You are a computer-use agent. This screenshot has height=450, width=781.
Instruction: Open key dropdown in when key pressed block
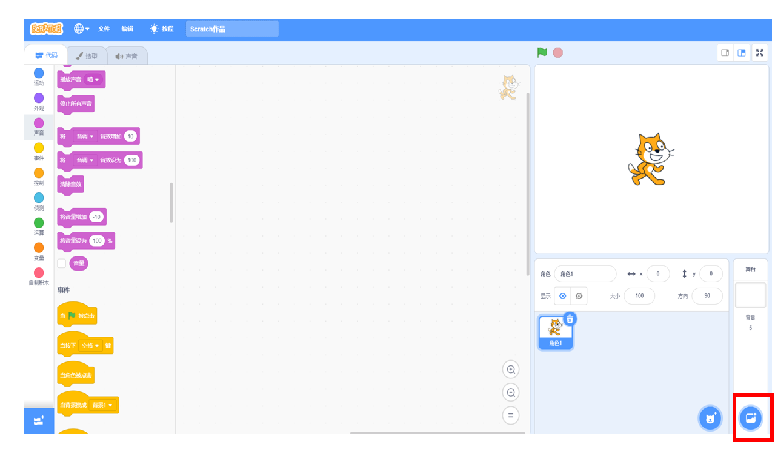coord(90,345)
